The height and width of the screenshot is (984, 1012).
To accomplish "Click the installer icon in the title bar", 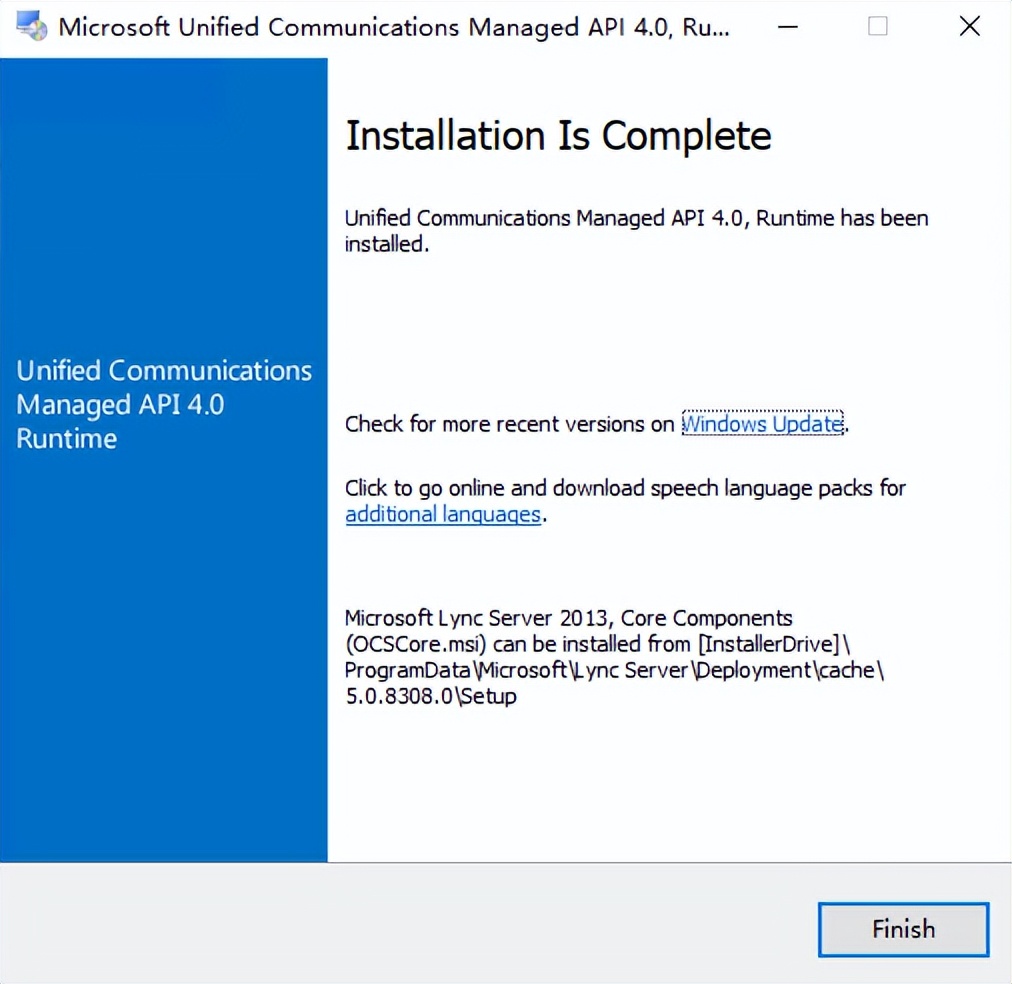I will click(x=32, y=27).
